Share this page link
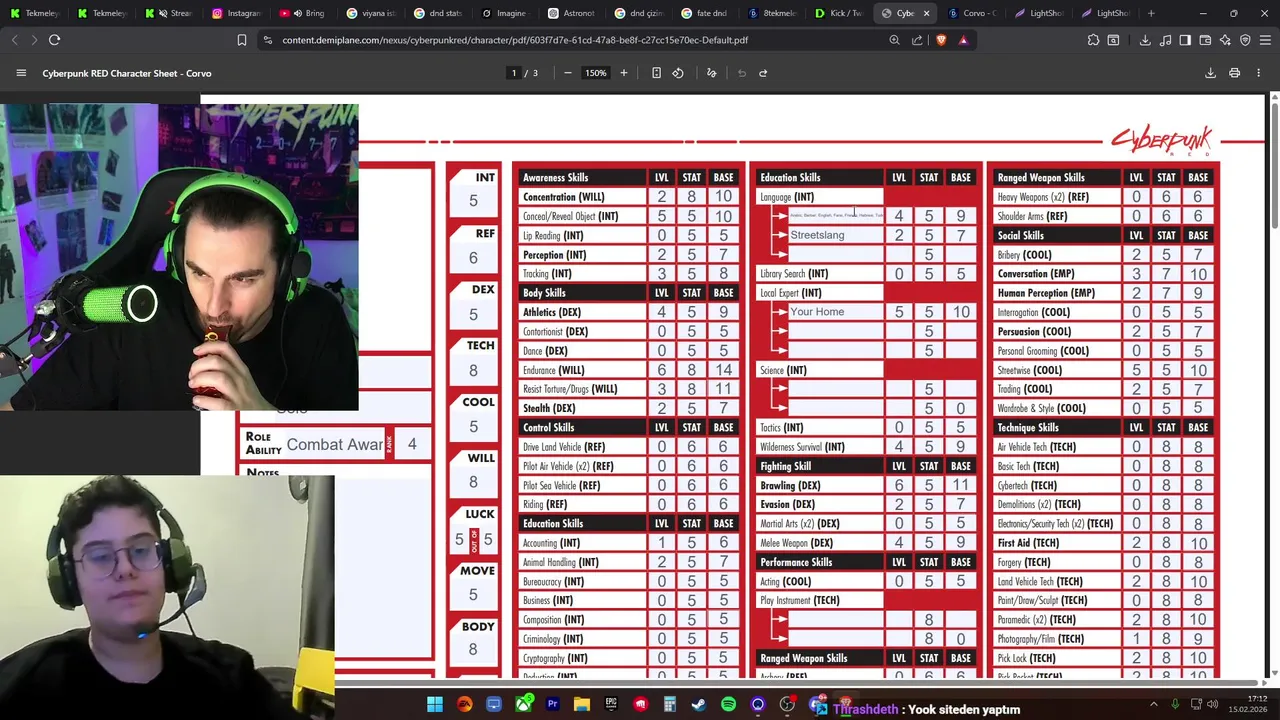 917,40
